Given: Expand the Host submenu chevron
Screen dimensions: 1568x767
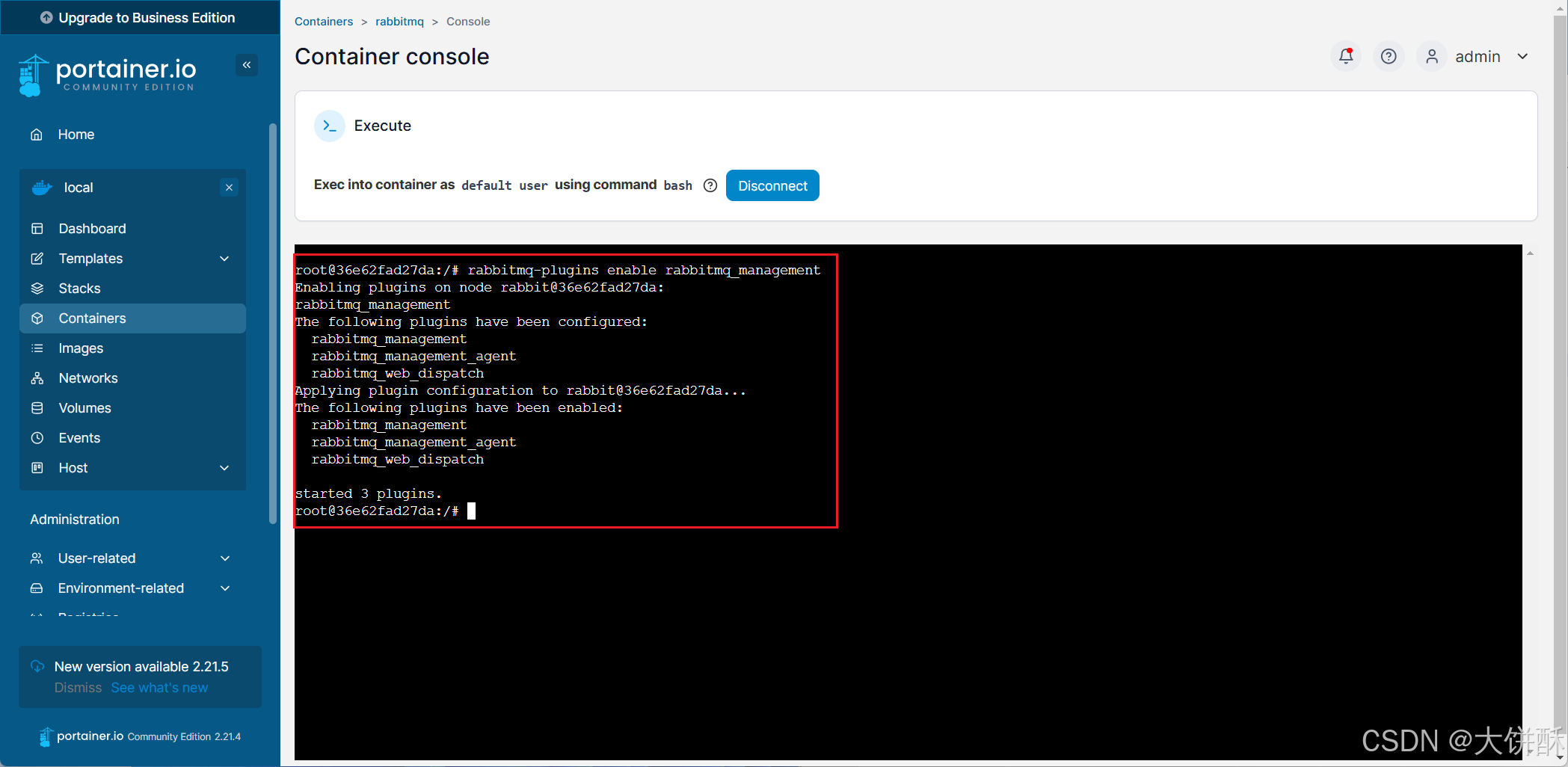Looking at the screenshot, I should coord(224,468).
